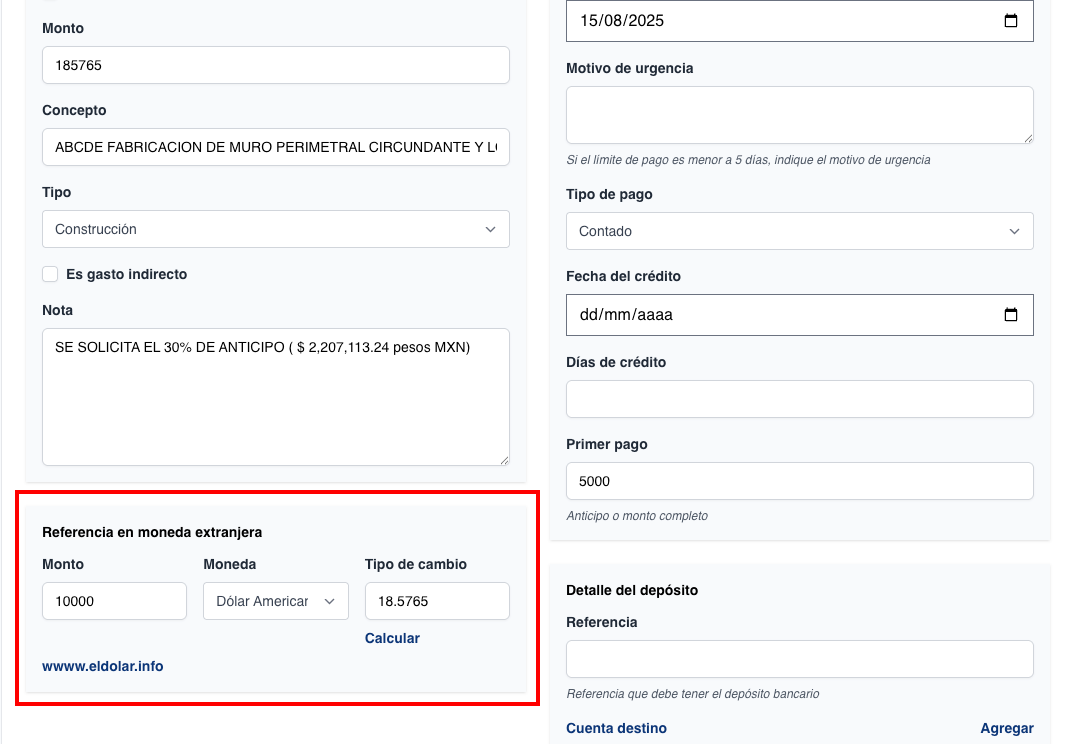Viewport: 1087px width, 744px height.
Task: Enable the Es gasto indirecto checkbox
Action: tap(50, 274)
